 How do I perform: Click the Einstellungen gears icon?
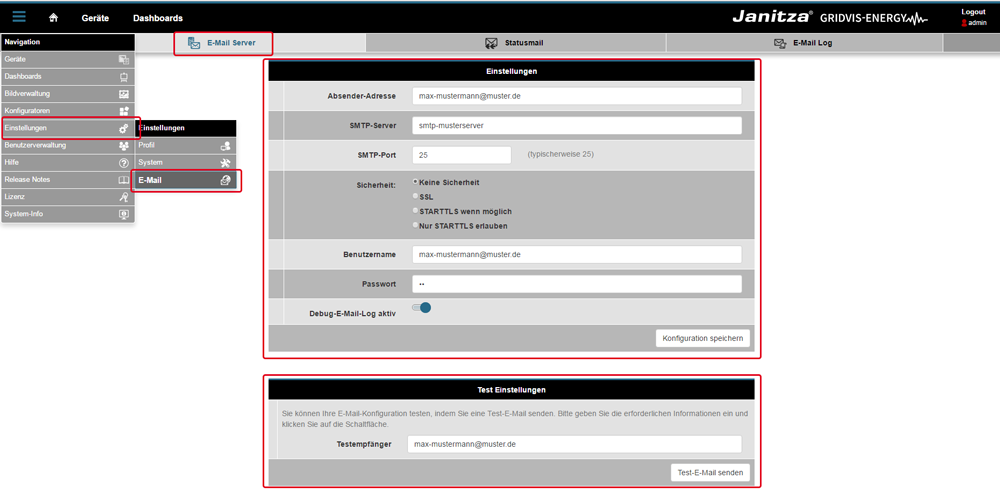[x=124, y=128]
